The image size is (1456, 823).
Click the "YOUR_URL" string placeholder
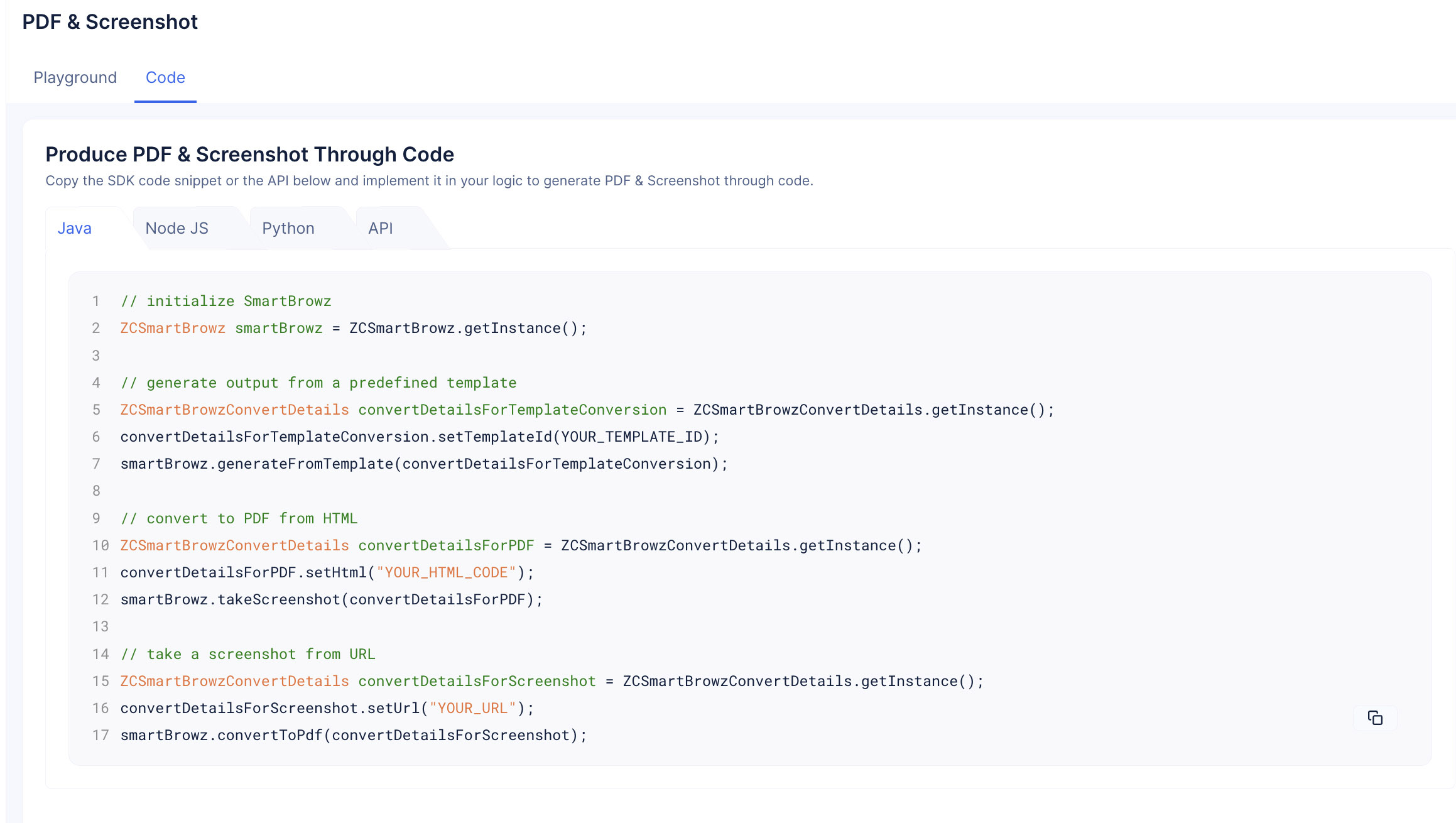coord(472,708)
